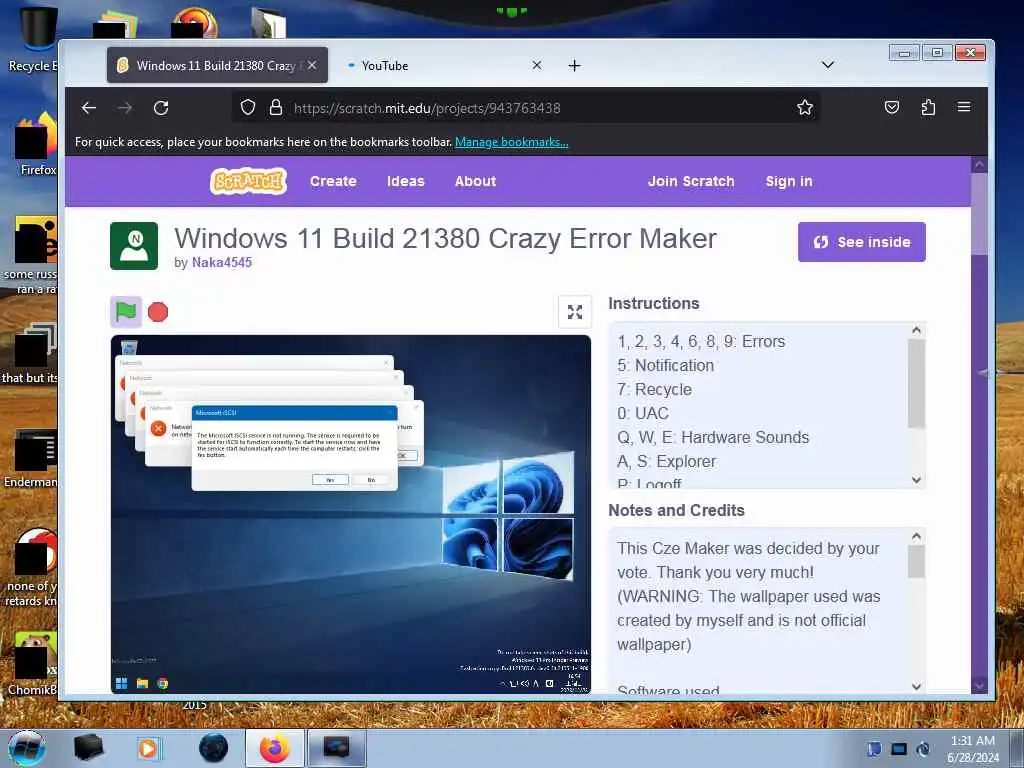Click Notes and Credits scrollbar thumb
Viewport: 1024px width, 768px height.
click(x=916, y=562)
